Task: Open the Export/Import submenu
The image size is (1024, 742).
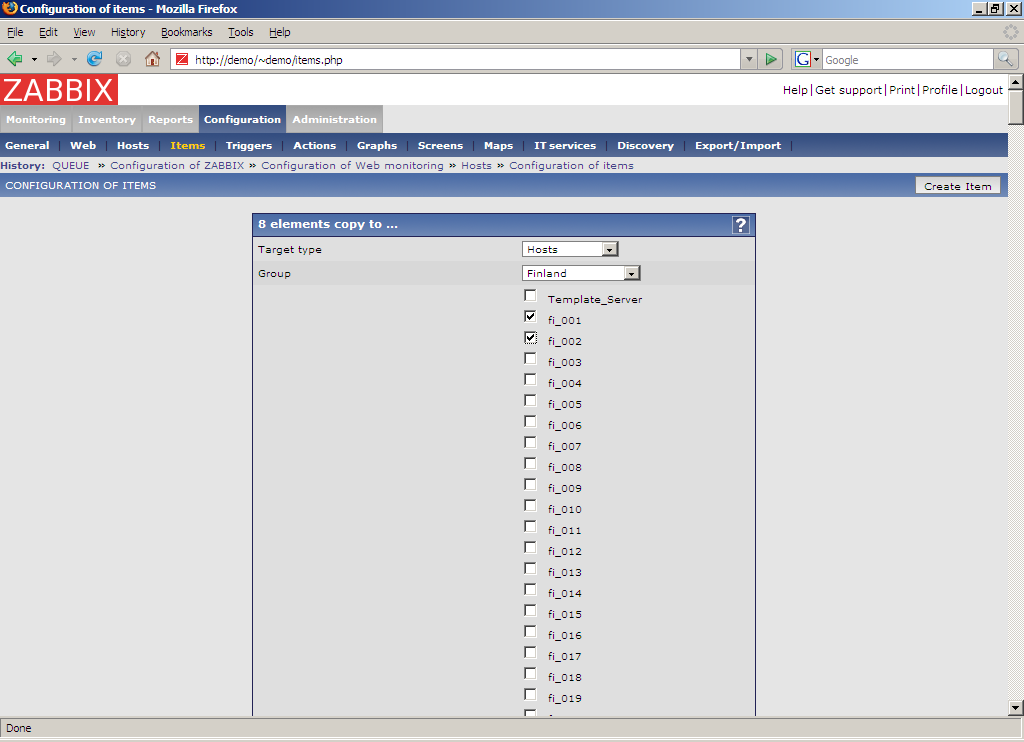Action: click(738, 146)
